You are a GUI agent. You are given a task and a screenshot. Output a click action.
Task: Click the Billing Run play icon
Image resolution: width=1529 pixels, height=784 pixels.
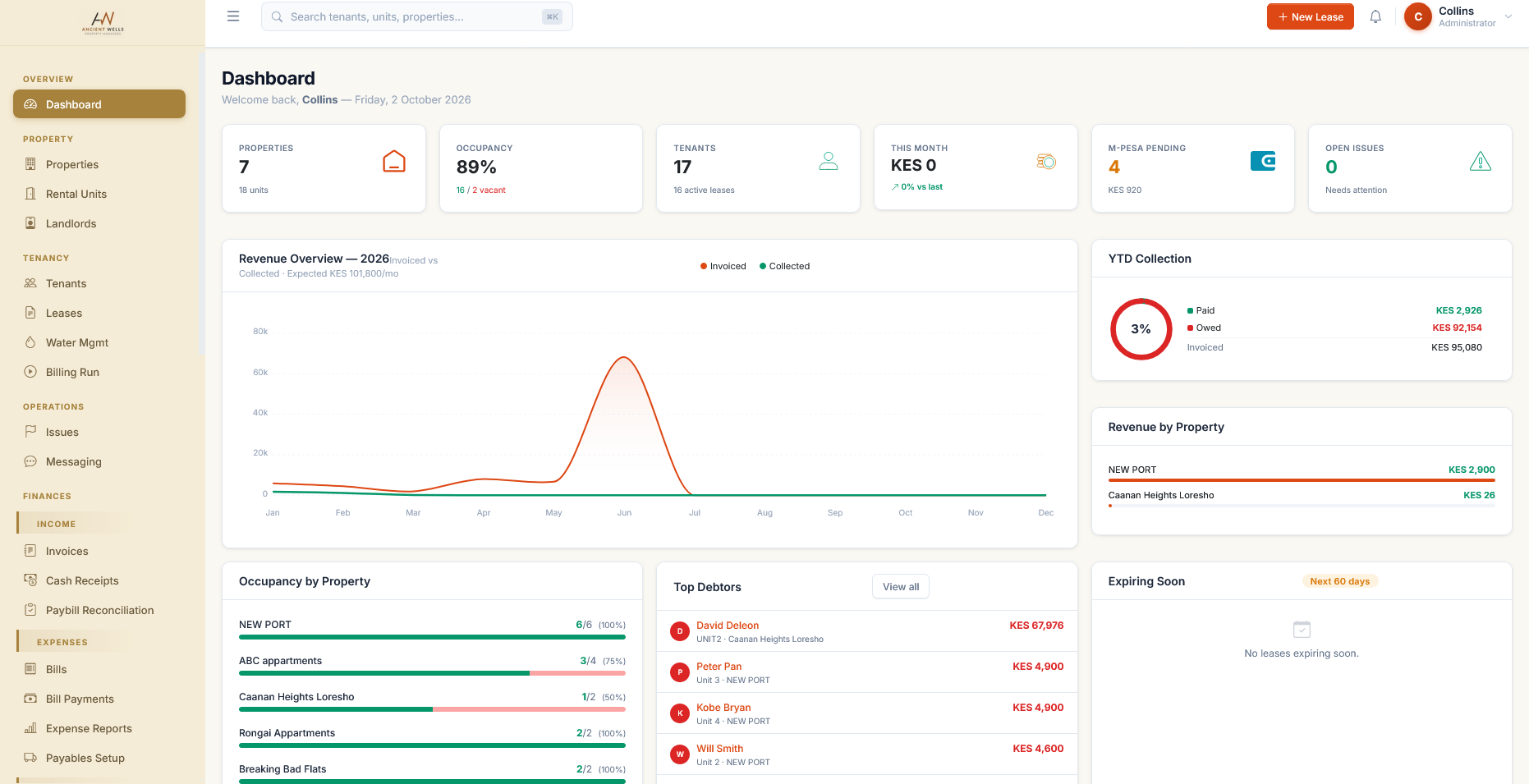coord(30,372)
